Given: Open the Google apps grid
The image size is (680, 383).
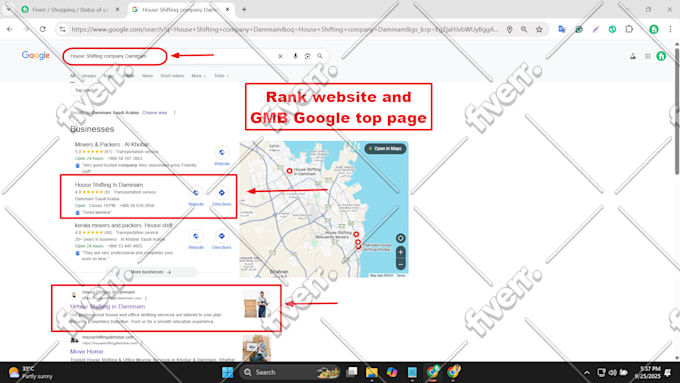Looking at the screenshot, I should pyautogui.click(x=647, y=56).
